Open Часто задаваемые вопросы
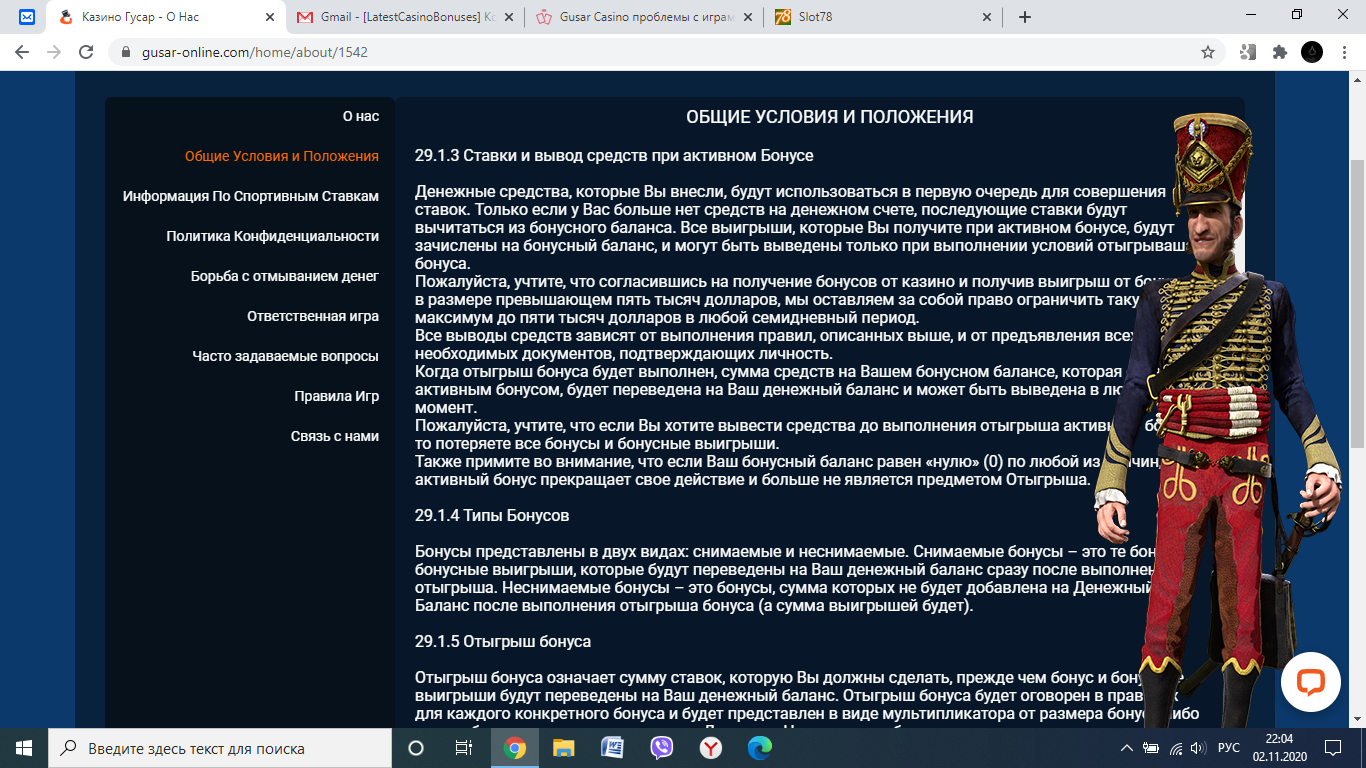The image size is (1366, 768). pos(286,356)
